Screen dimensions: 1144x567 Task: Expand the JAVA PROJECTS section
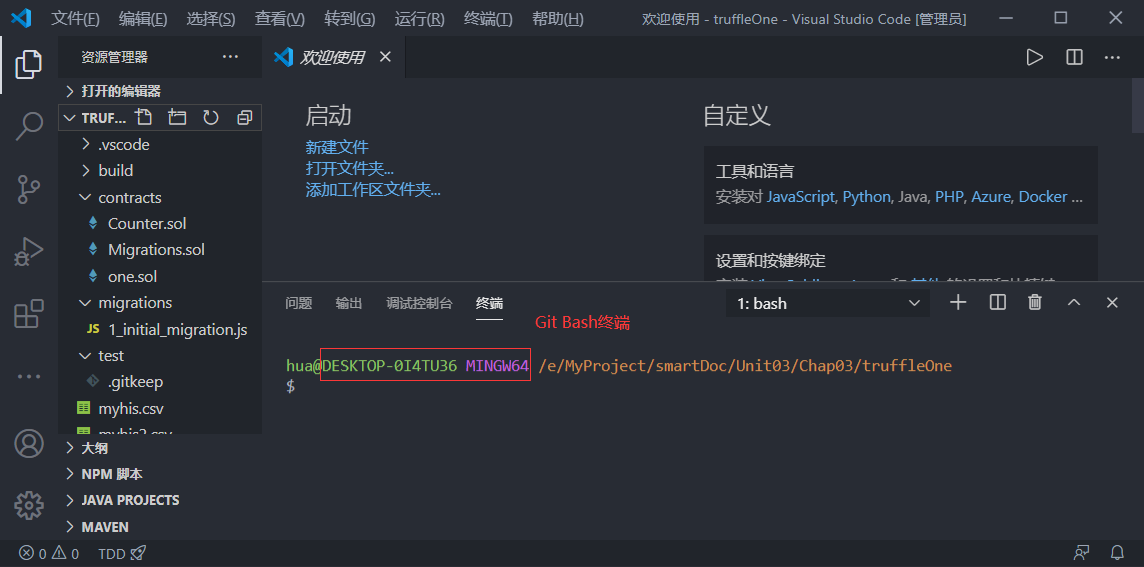click(160, 500)
